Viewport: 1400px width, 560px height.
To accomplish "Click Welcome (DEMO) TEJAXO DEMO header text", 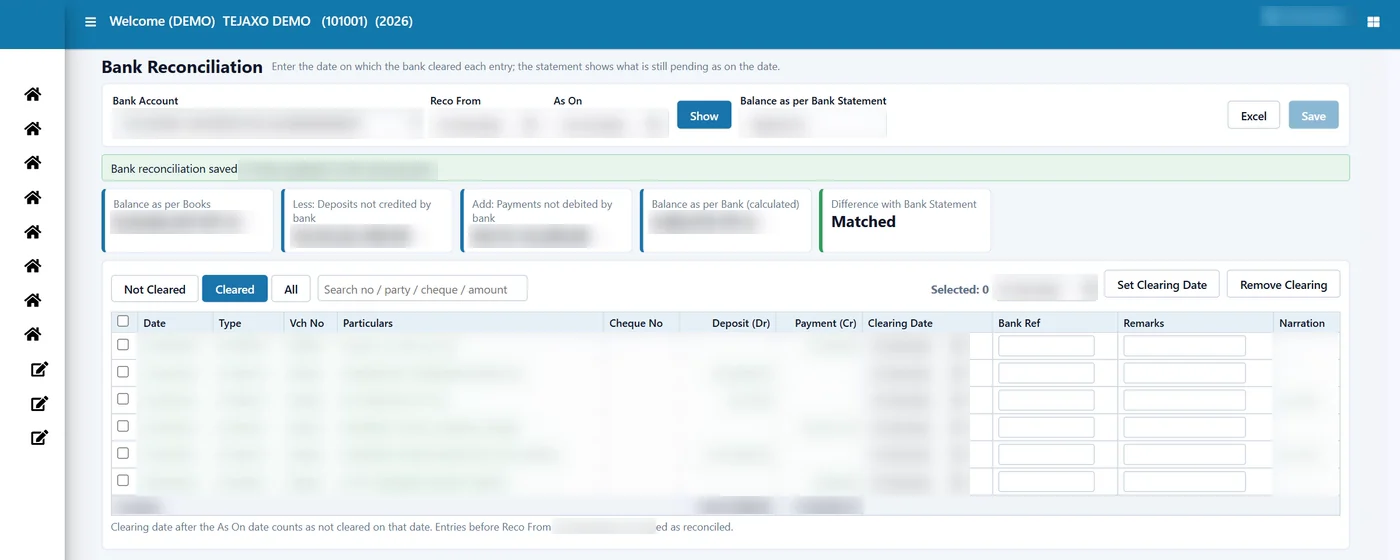I will coord(210,21).
